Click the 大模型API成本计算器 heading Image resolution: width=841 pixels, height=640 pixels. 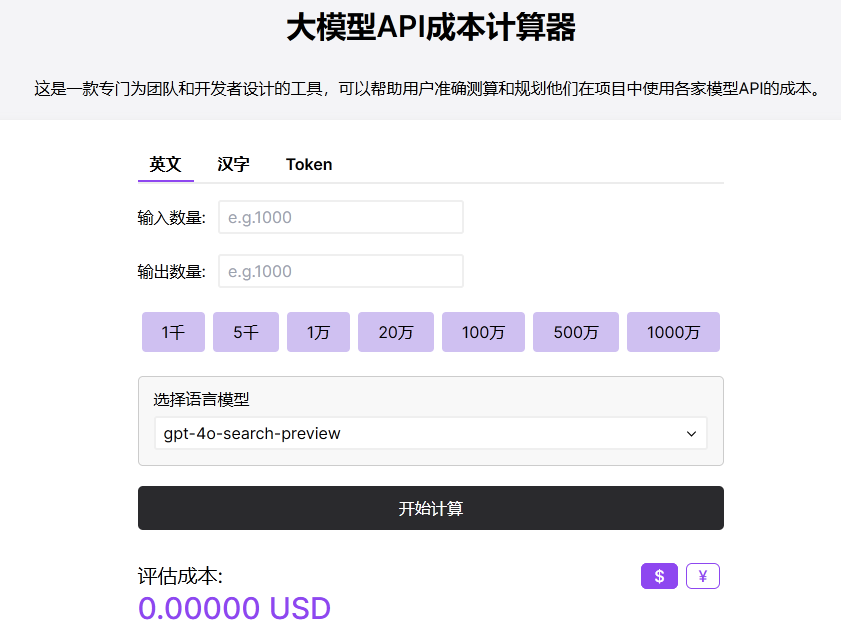coord(431,27)
